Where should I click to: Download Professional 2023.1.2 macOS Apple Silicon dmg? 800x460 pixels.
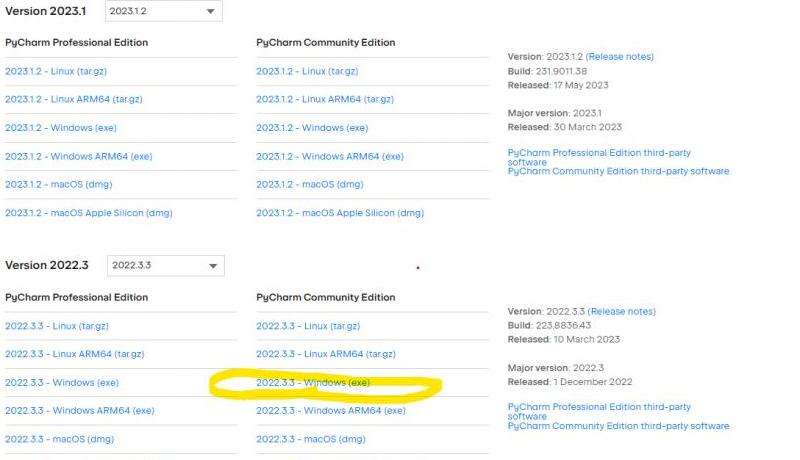point(89,213)
